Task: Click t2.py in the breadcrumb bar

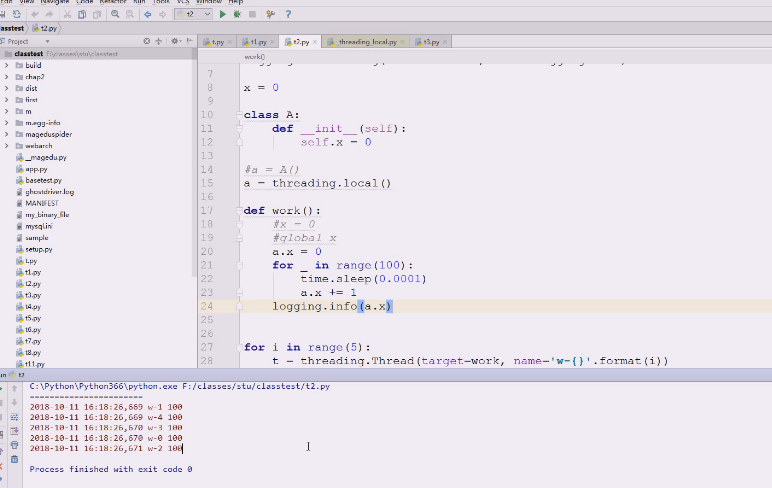Action: 45,28
